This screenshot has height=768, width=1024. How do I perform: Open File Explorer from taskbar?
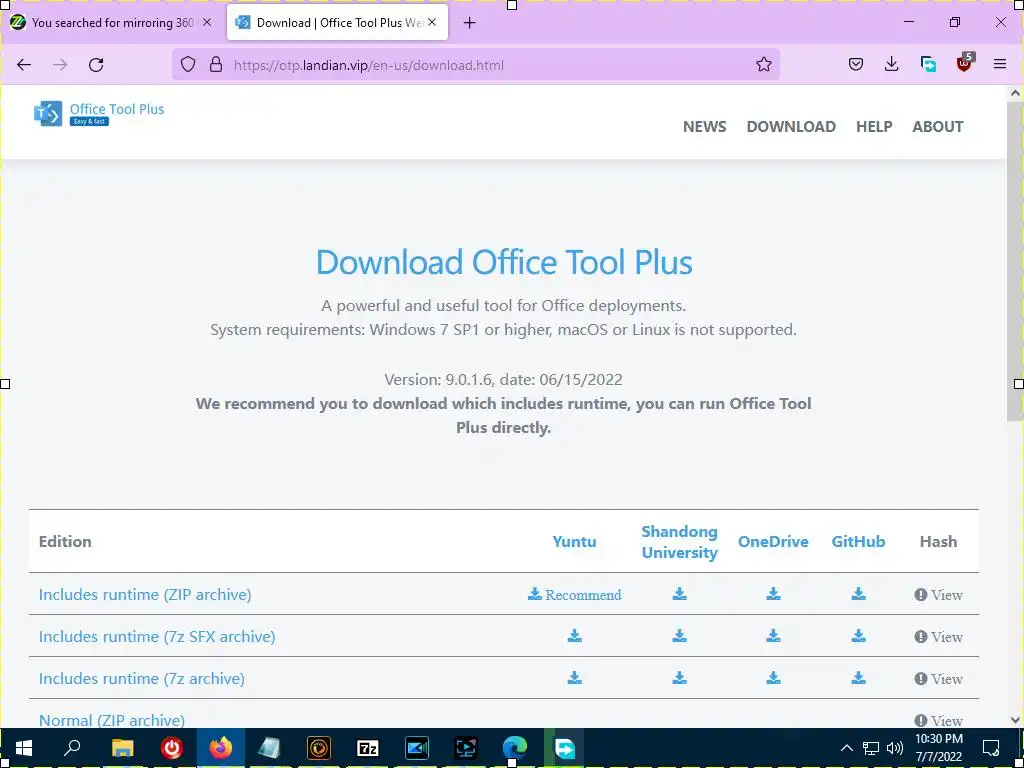122,748
